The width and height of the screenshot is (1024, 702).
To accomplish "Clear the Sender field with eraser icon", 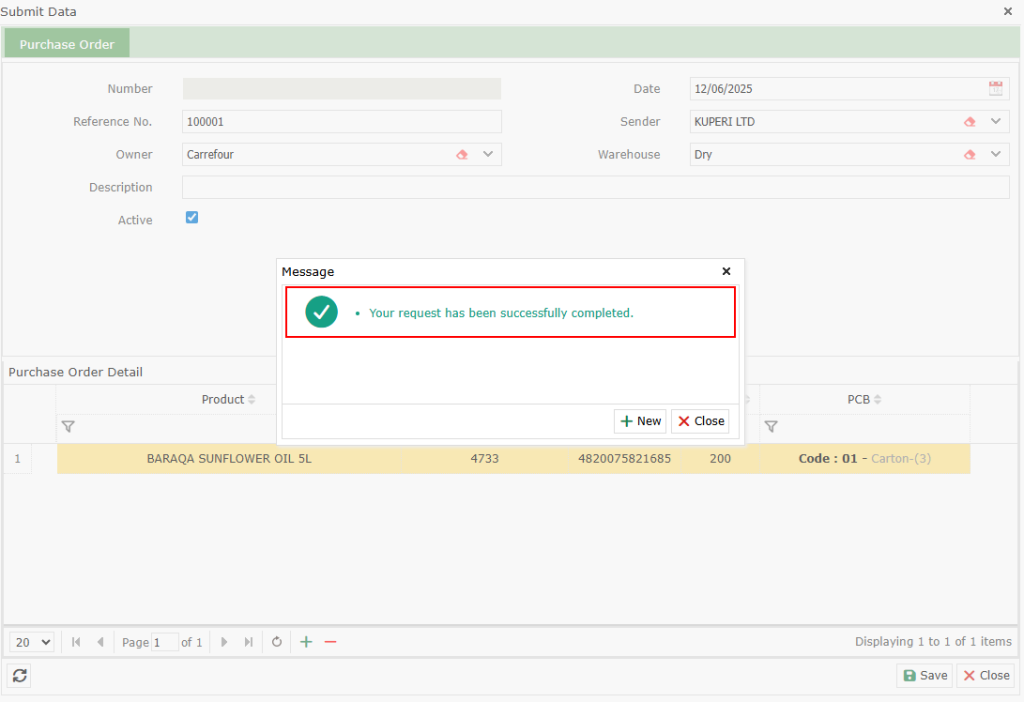I will point(969,122).
